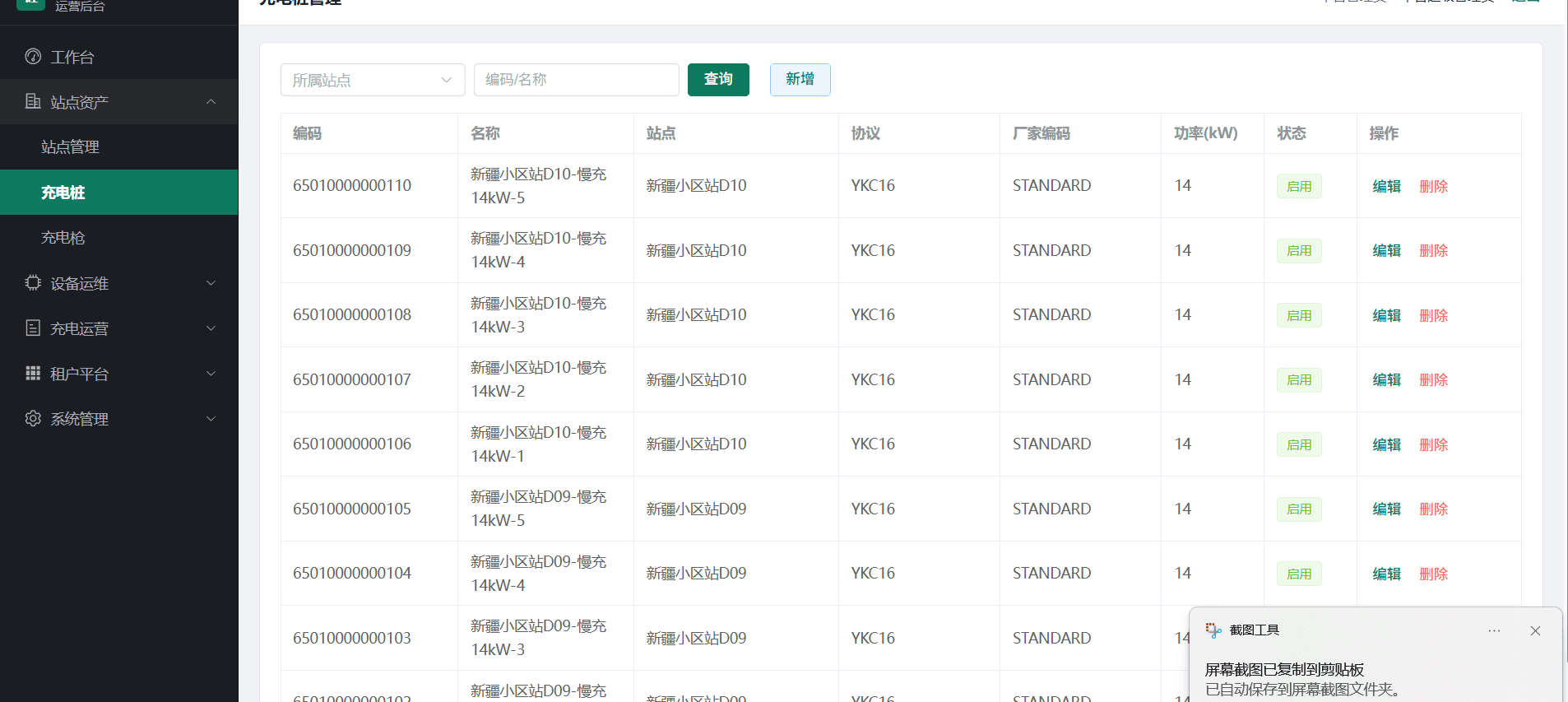
Task: Edit row 65010000000104
Action: point(1386,574)
